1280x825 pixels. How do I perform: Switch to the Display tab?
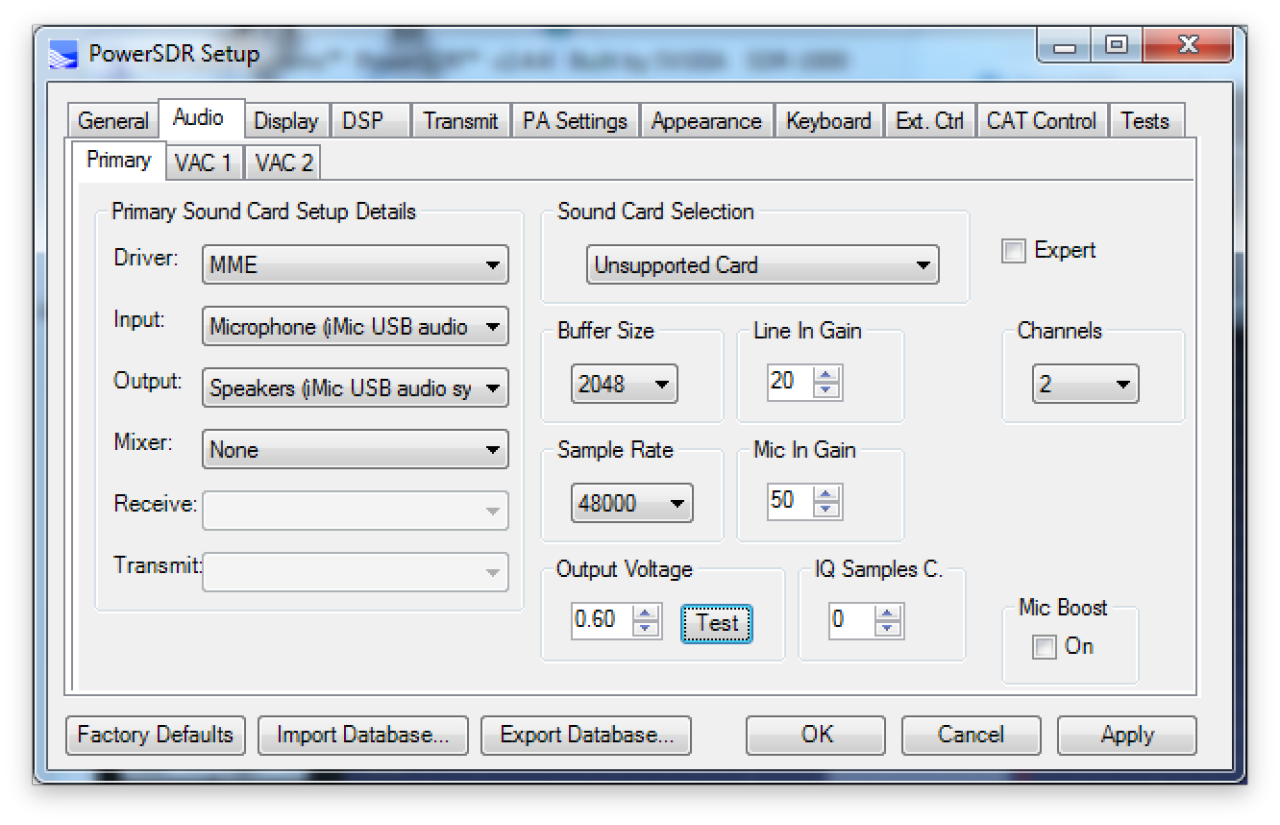286,121
